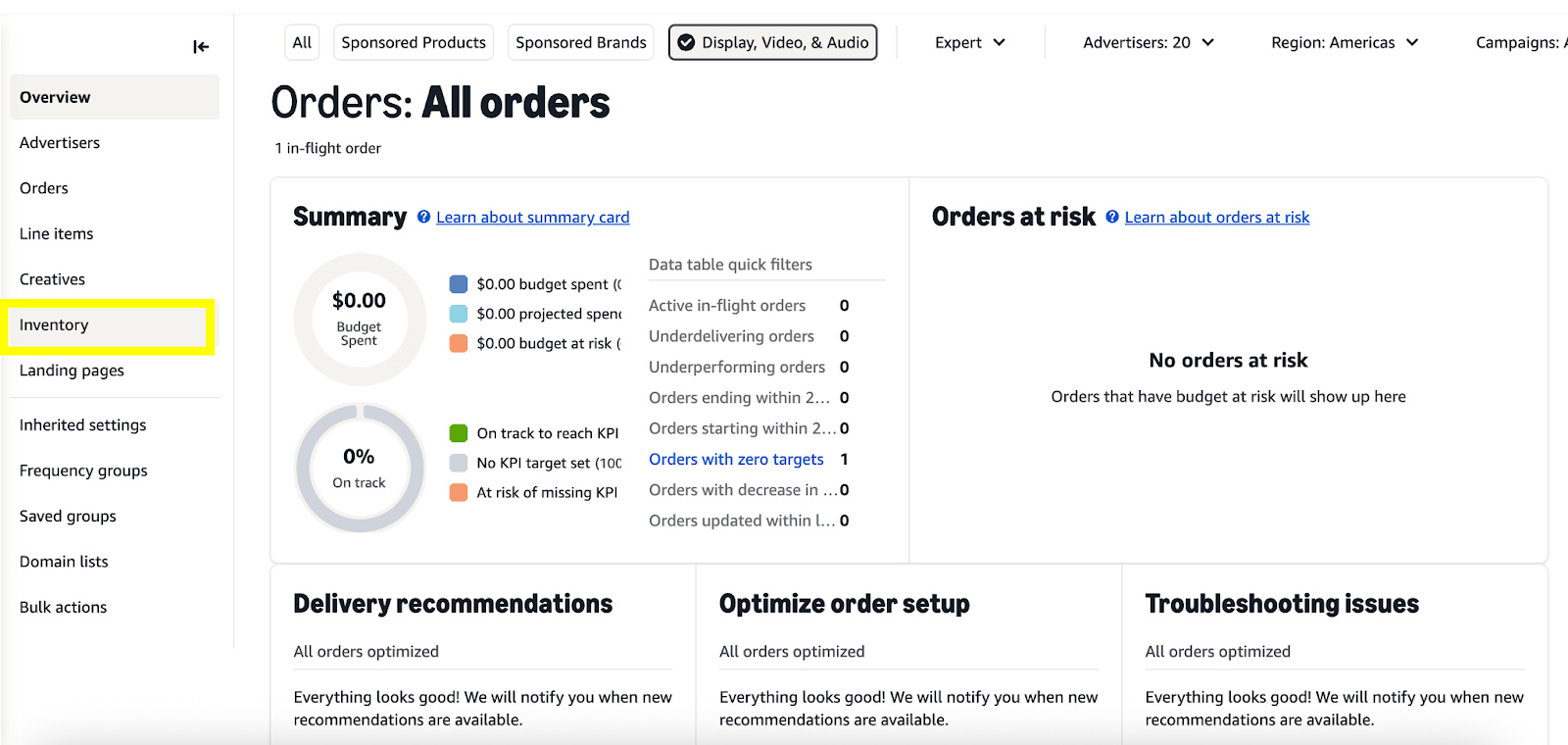Screen dimensions: 1568x745
Task: Collapse the left sidebar with arrow icon
Action: (201, 46)
